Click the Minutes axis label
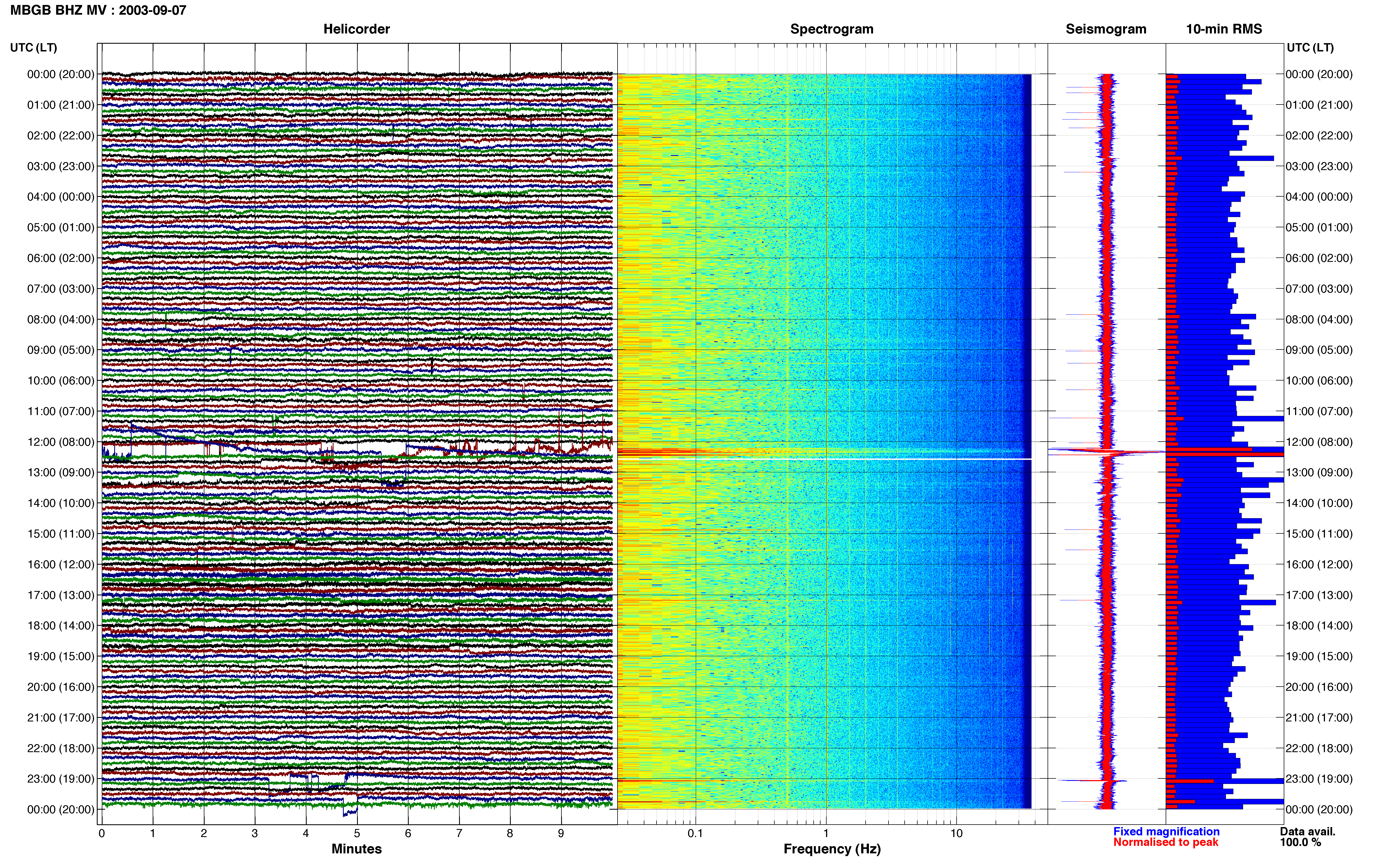1388x868 pixels. point(356,848)
